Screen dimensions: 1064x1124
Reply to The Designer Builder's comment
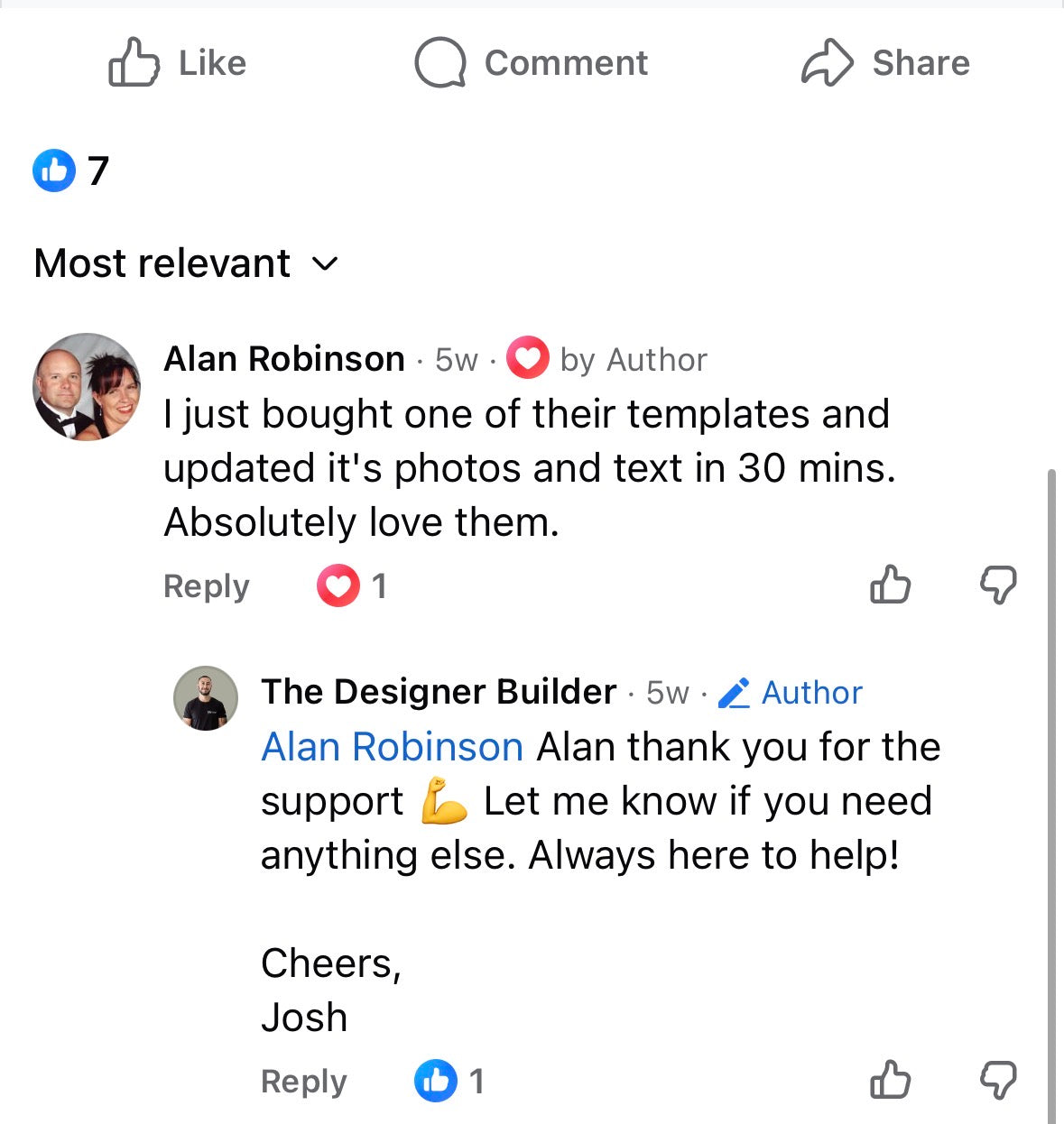[303, 1081]
